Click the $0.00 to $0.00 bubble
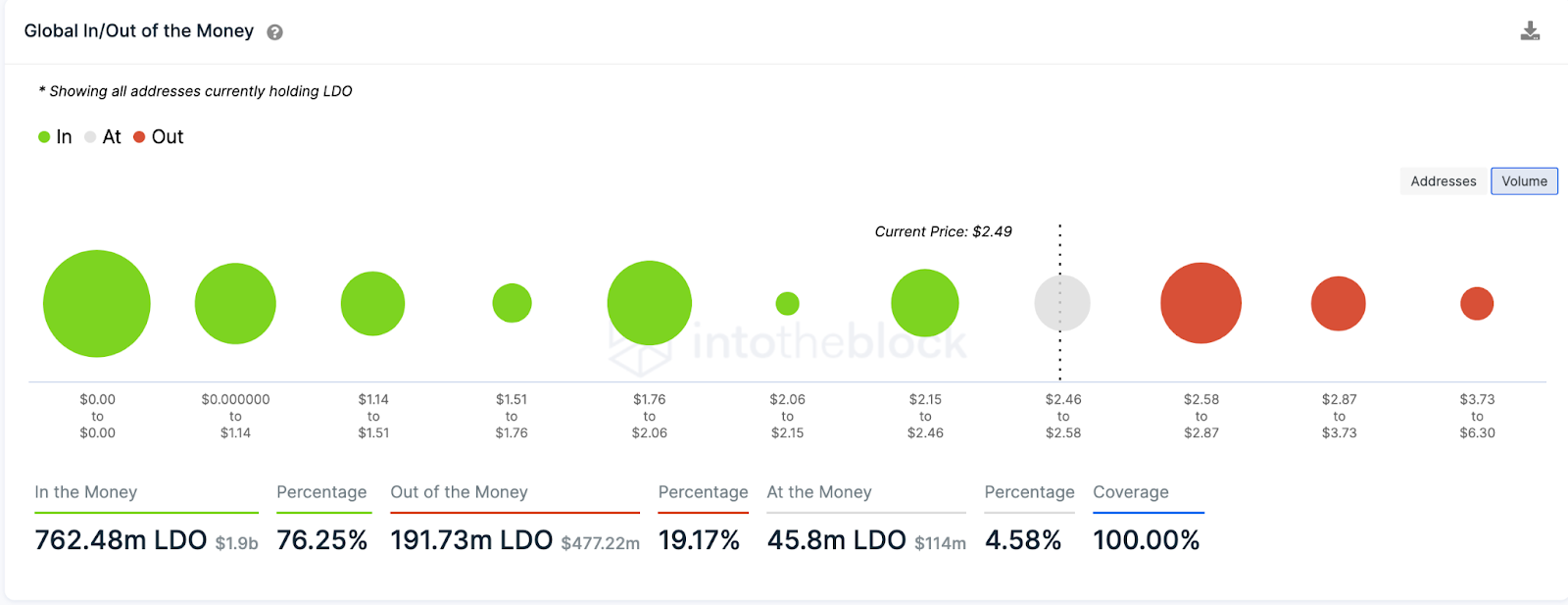 tap(97, 304)
